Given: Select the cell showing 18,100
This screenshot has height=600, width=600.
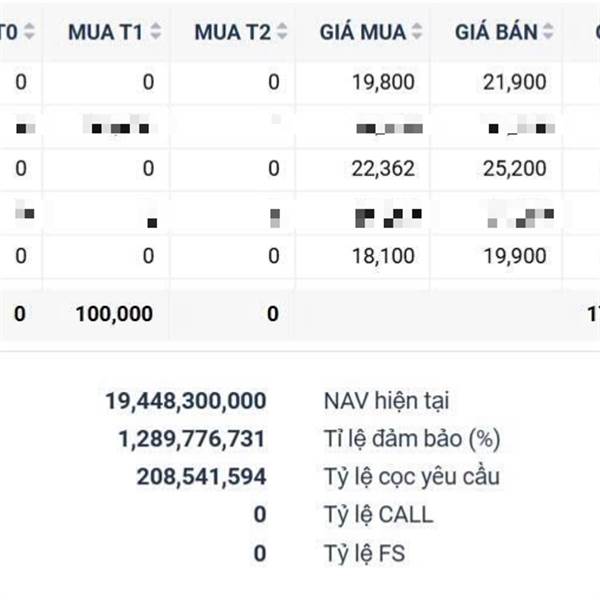Looking at the screenshot, I should 383,256.
